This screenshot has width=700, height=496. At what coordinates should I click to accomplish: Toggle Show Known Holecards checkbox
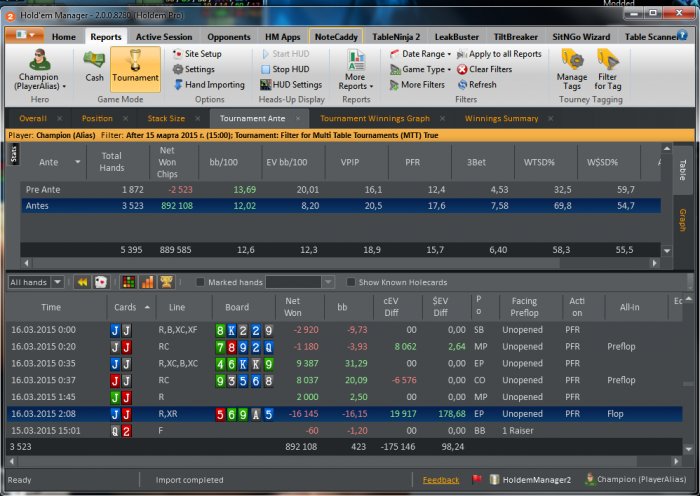351,282
